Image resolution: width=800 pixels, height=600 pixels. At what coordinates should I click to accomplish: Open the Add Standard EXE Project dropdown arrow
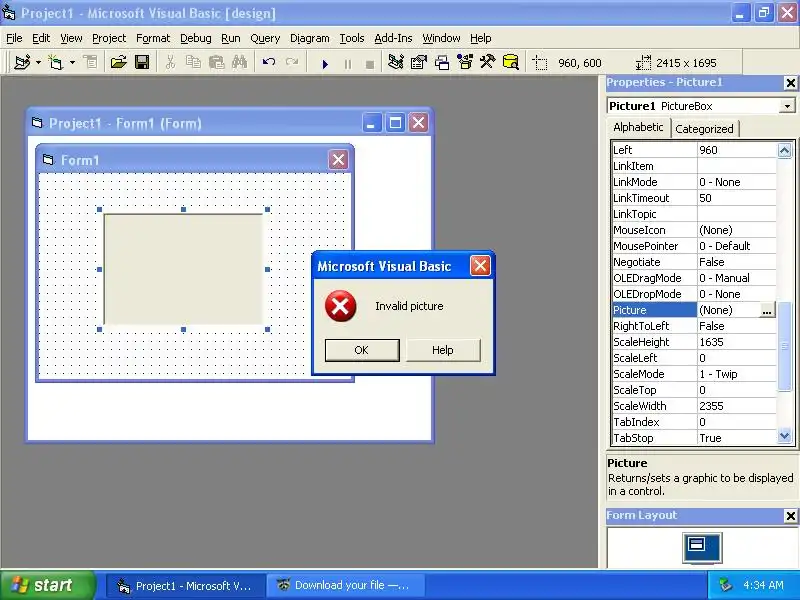tap(38, 63)
